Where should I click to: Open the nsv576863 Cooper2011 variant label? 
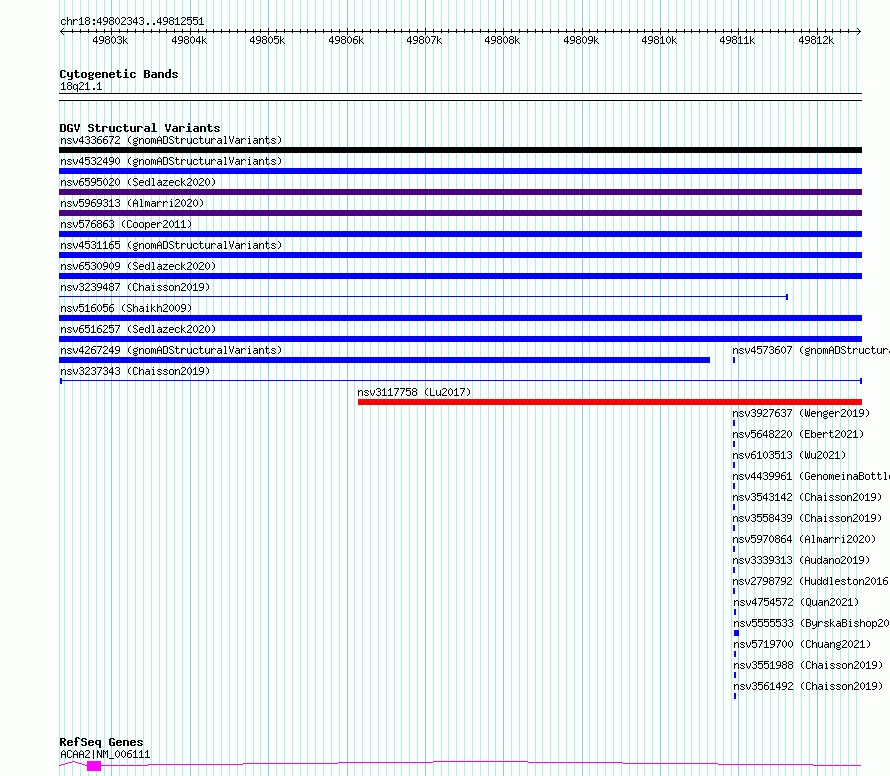(126, 224)
